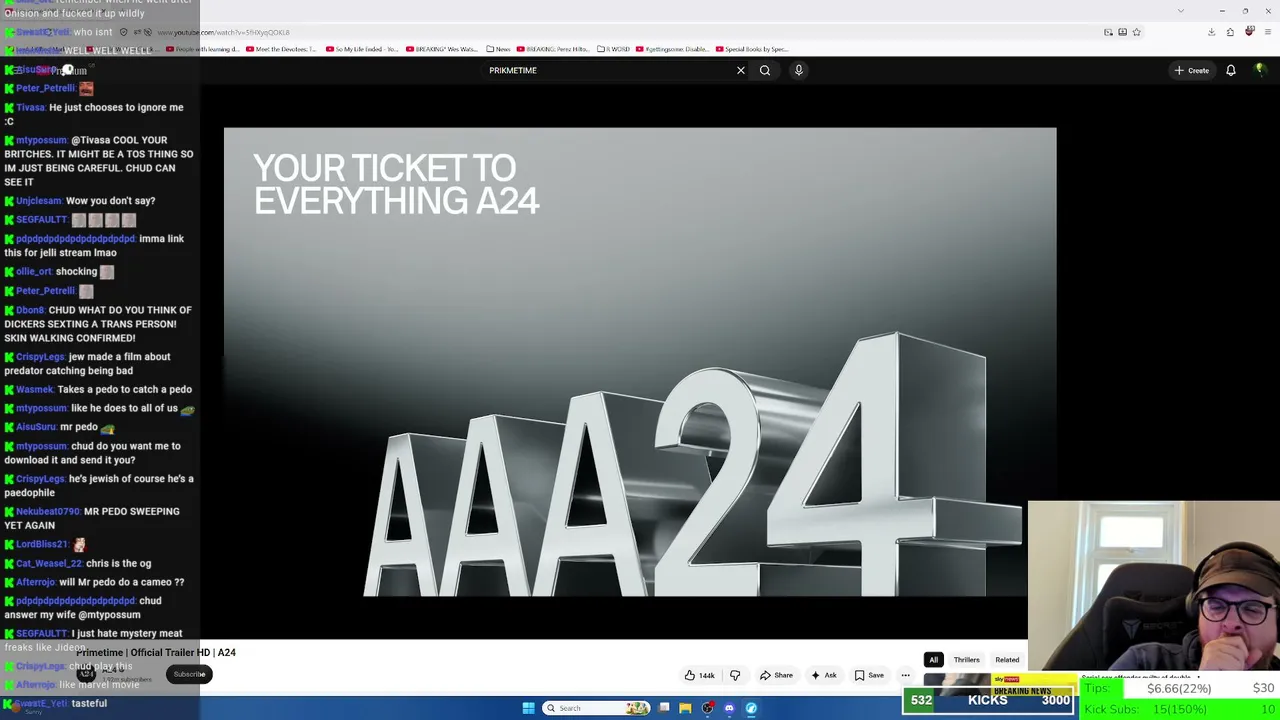Image resolution: width=1280 pixels, height=720 pixels.
Task: Click the 'Primetime | Official Trailer HD | A24' title
Action: (x=156, y=653)
